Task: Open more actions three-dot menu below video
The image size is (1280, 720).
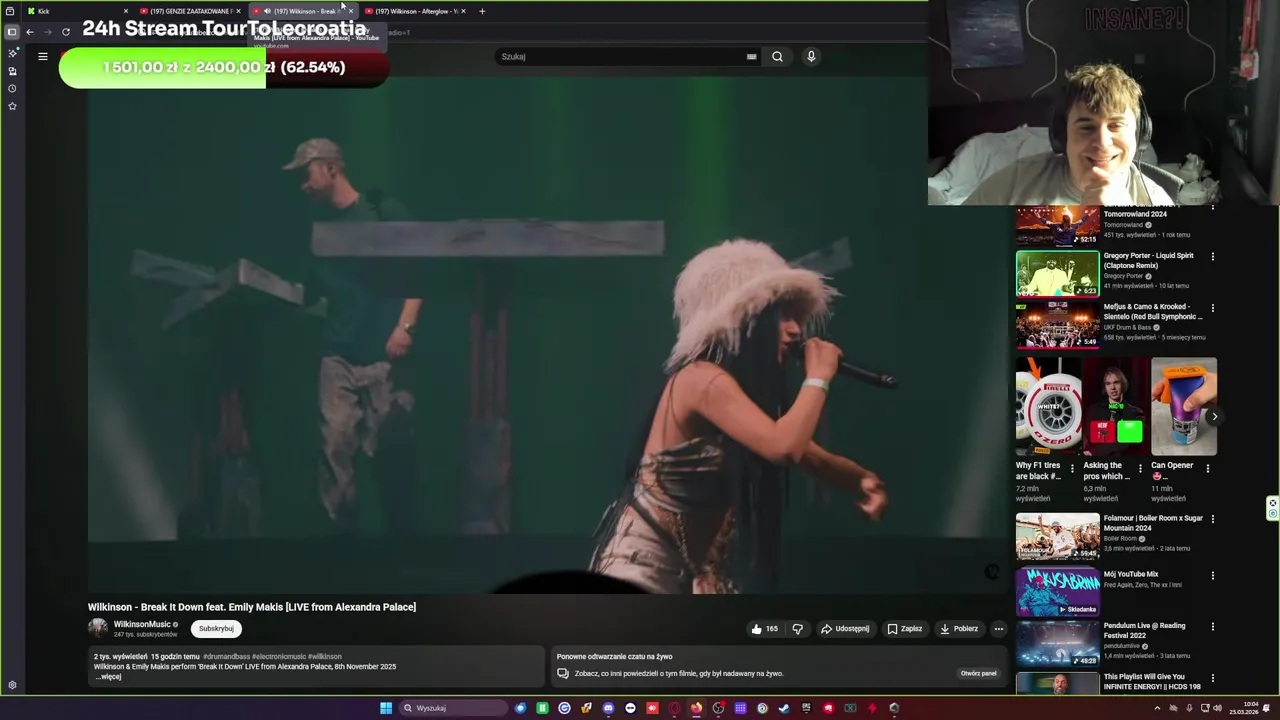Action: click(998, 629)
